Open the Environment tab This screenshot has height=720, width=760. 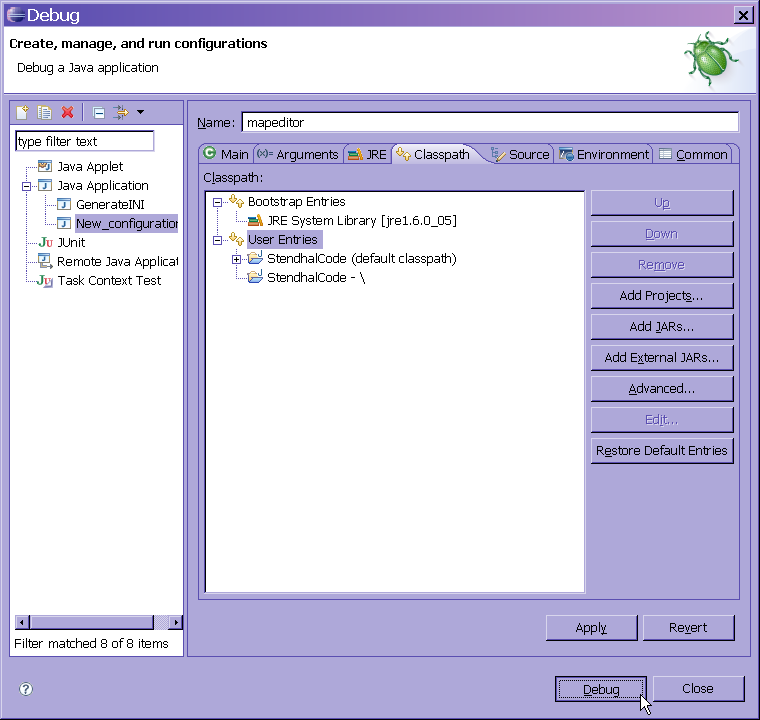pyautogui.click(x=604, y=154)
